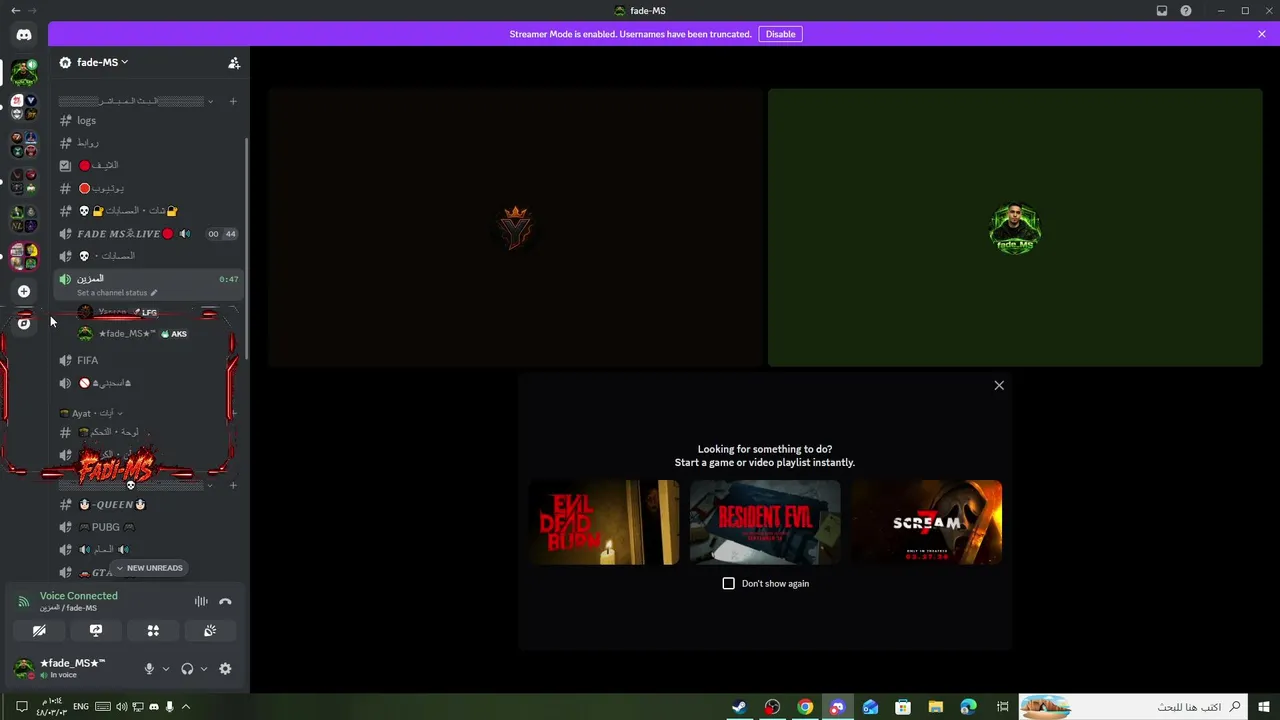Start the Scream 7 video
Image resolution: width=1280 pixels, height=720 pixels.
click(926, 522)
